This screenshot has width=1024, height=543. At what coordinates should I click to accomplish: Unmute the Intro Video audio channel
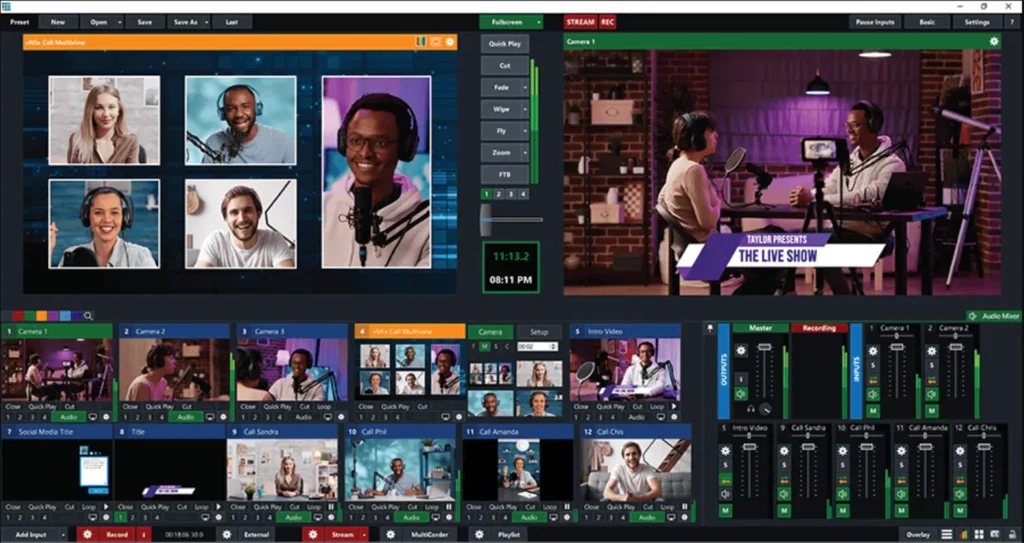[725, 495]
